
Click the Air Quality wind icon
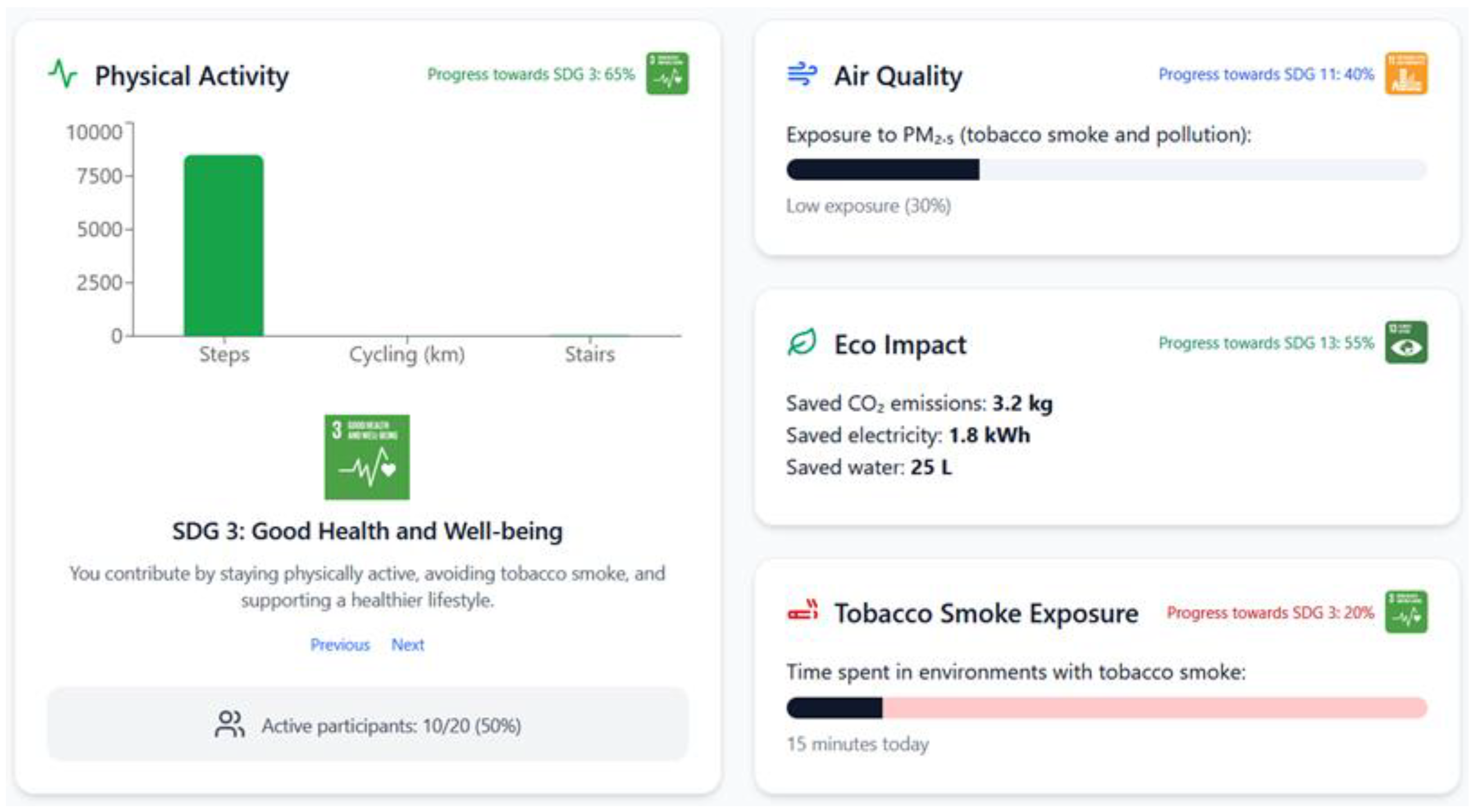click(802, 75)
